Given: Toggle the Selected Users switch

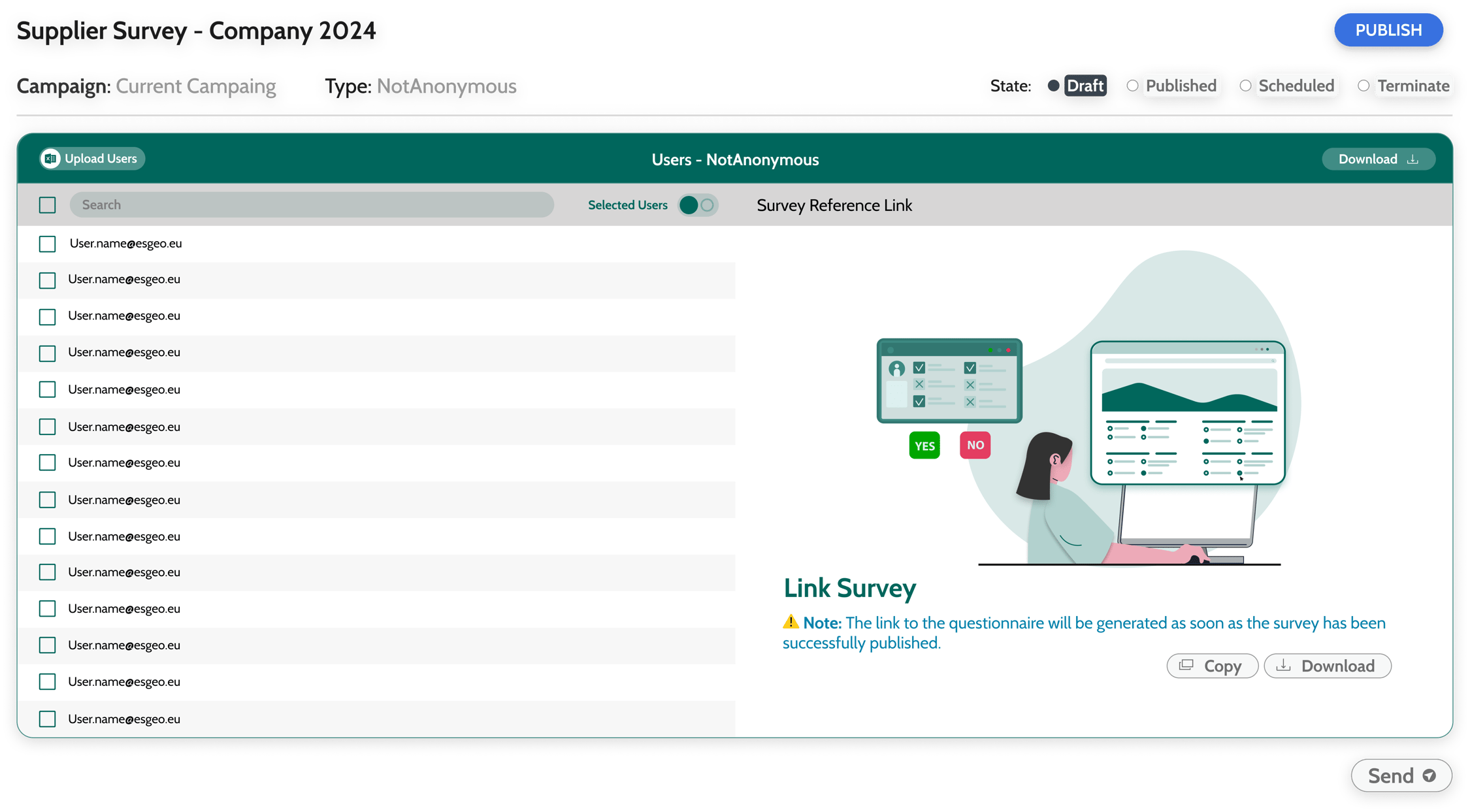Looking at the screenshot, I should [698, 205].
